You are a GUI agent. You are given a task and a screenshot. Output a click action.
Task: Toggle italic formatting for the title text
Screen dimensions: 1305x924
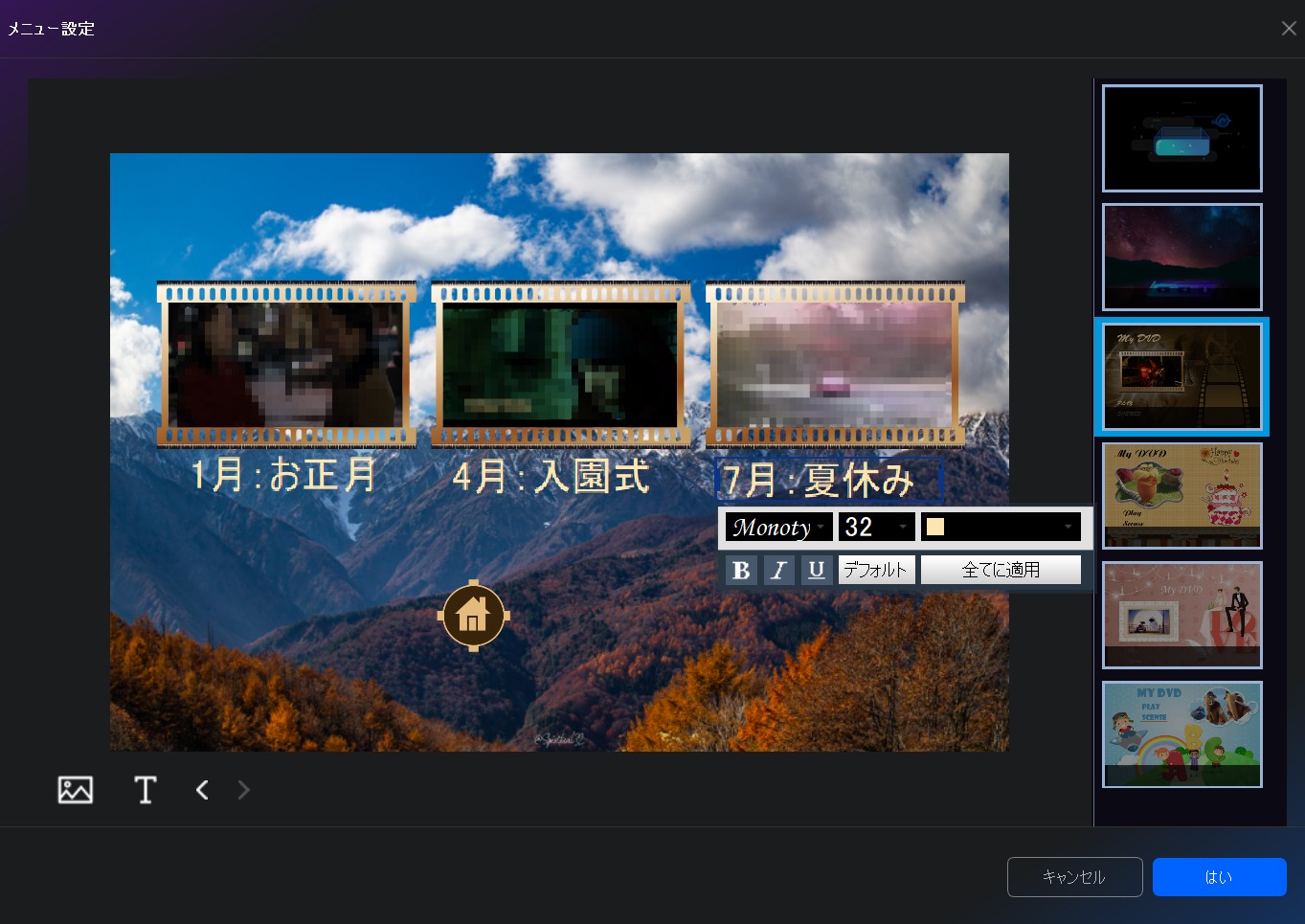point(778,569)
